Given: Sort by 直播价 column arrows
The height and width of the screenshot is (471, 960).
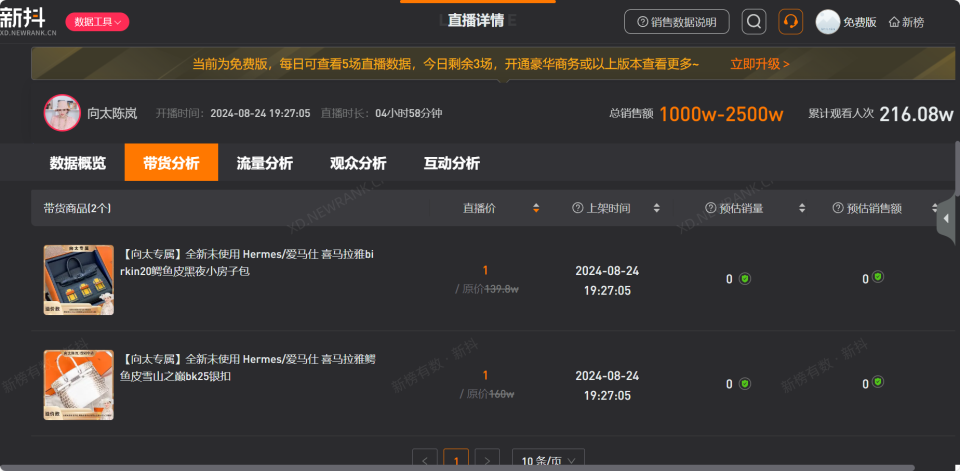Looking at the screenshot, I should (x=536, y=208).
